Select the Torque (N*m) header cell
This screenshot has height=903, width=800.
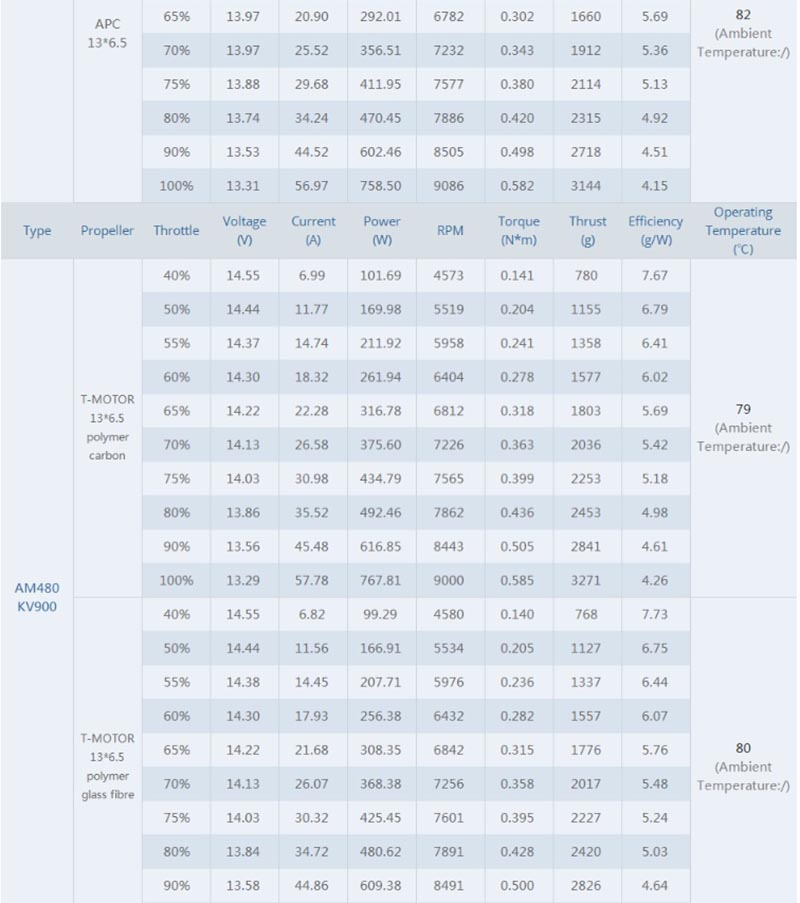tap(518, 230)
